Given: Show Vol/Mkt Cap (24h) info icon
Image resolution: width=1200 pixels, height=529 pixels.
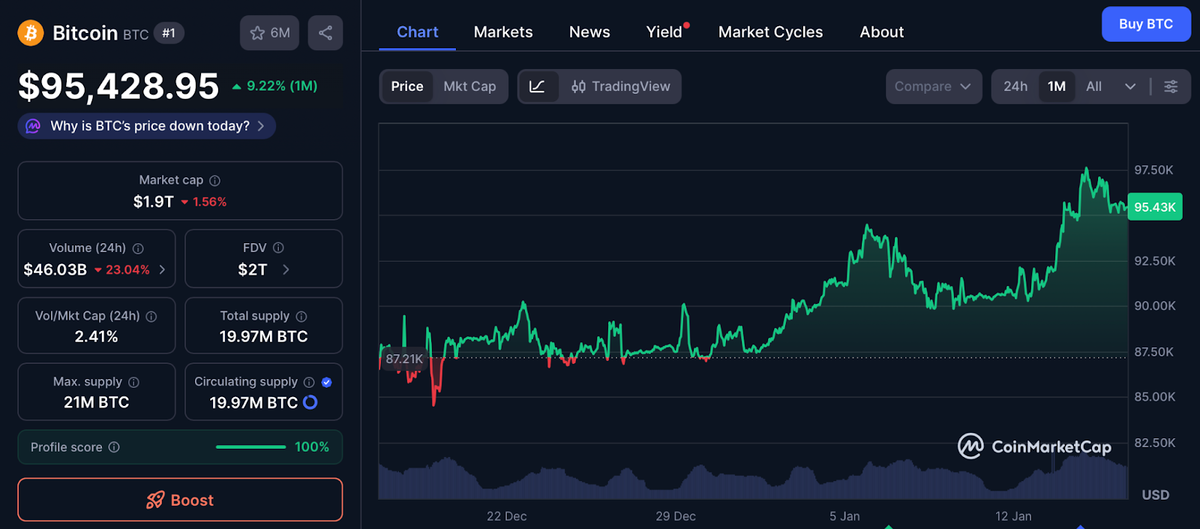Looking at the screenshot, I should [151, 316].
